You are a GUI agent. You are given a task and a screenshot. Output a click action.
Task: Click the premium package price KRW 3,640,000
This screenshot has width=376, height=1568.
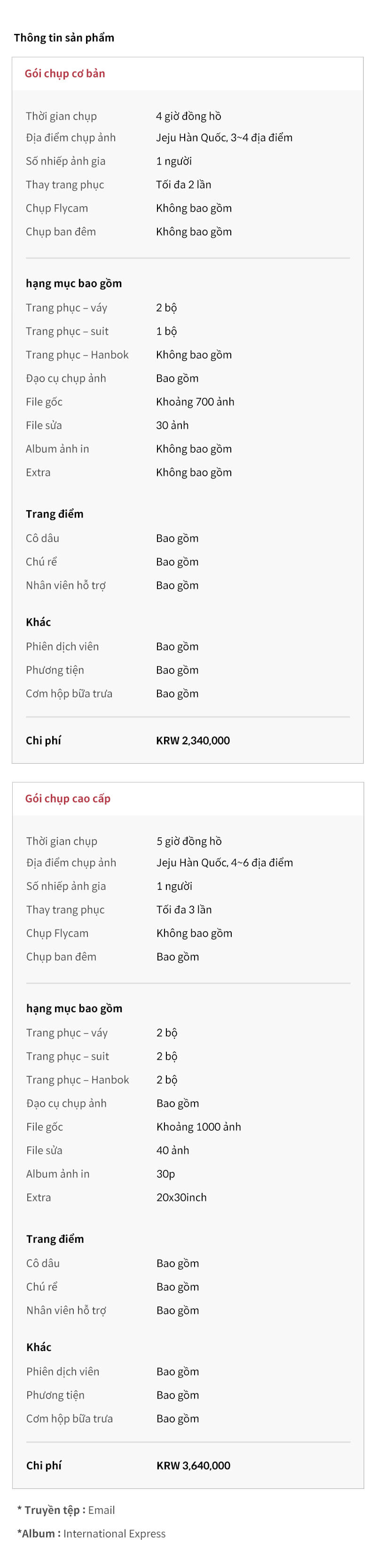[194, 1465]
